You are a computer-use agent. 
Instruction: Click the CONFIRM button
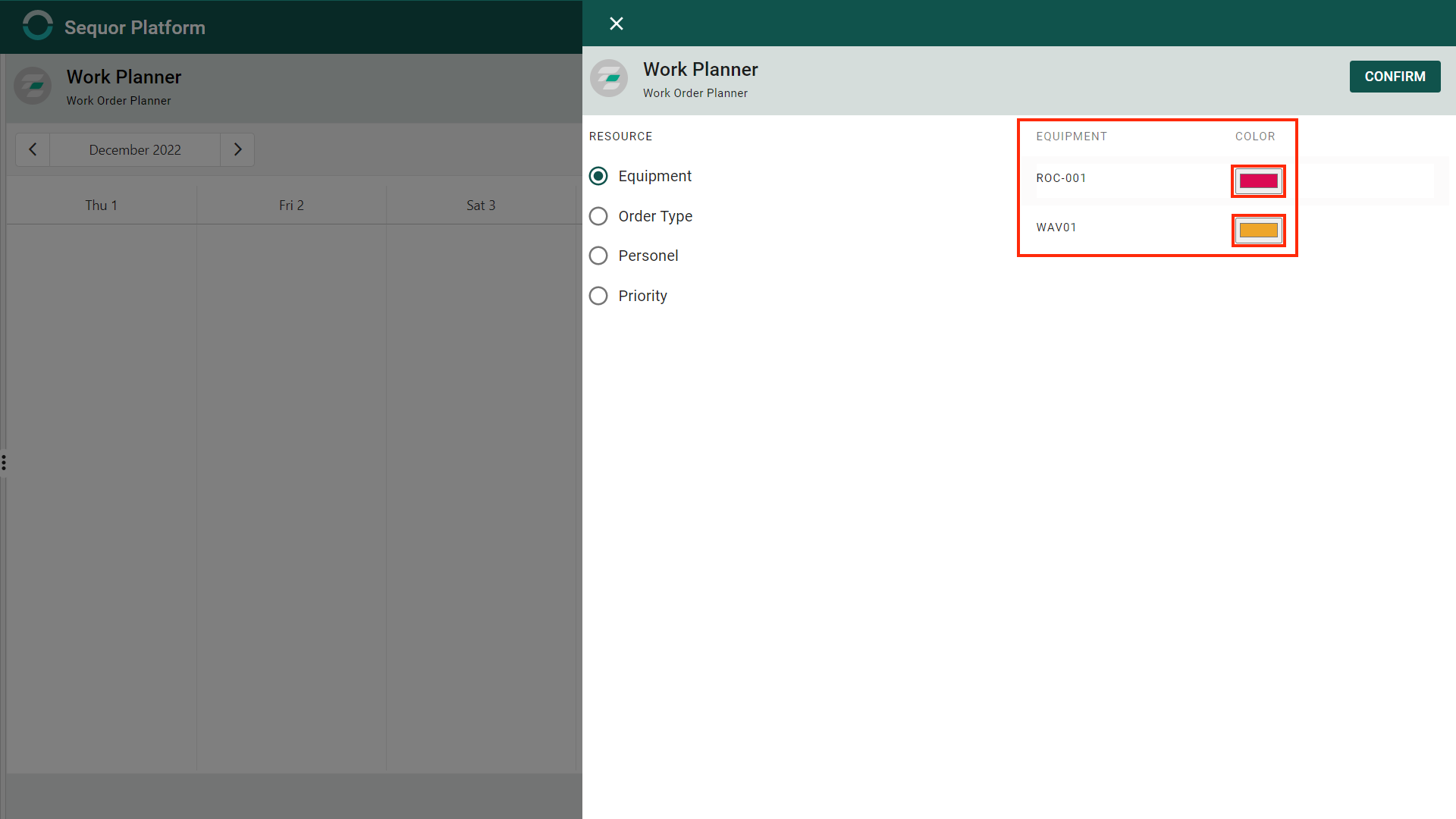click(x=1395, y=77)
